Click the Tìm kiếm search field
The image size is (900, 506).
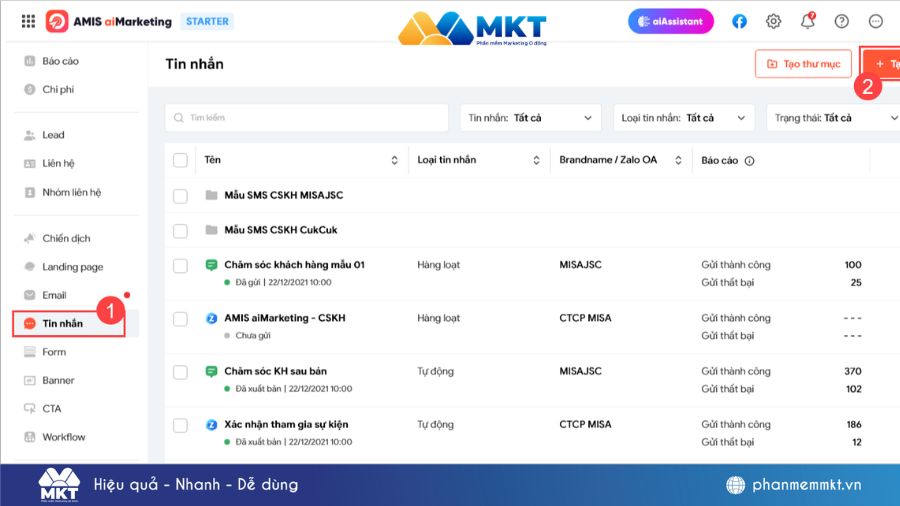click(307, 118)
